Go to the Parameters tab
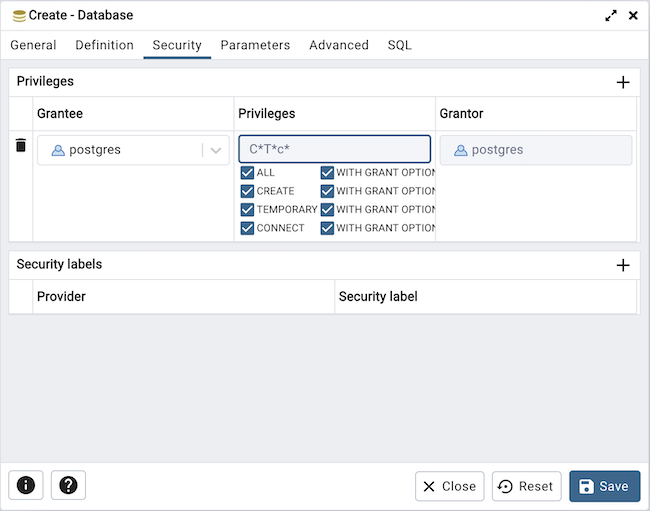 click(x=255, y=45)
